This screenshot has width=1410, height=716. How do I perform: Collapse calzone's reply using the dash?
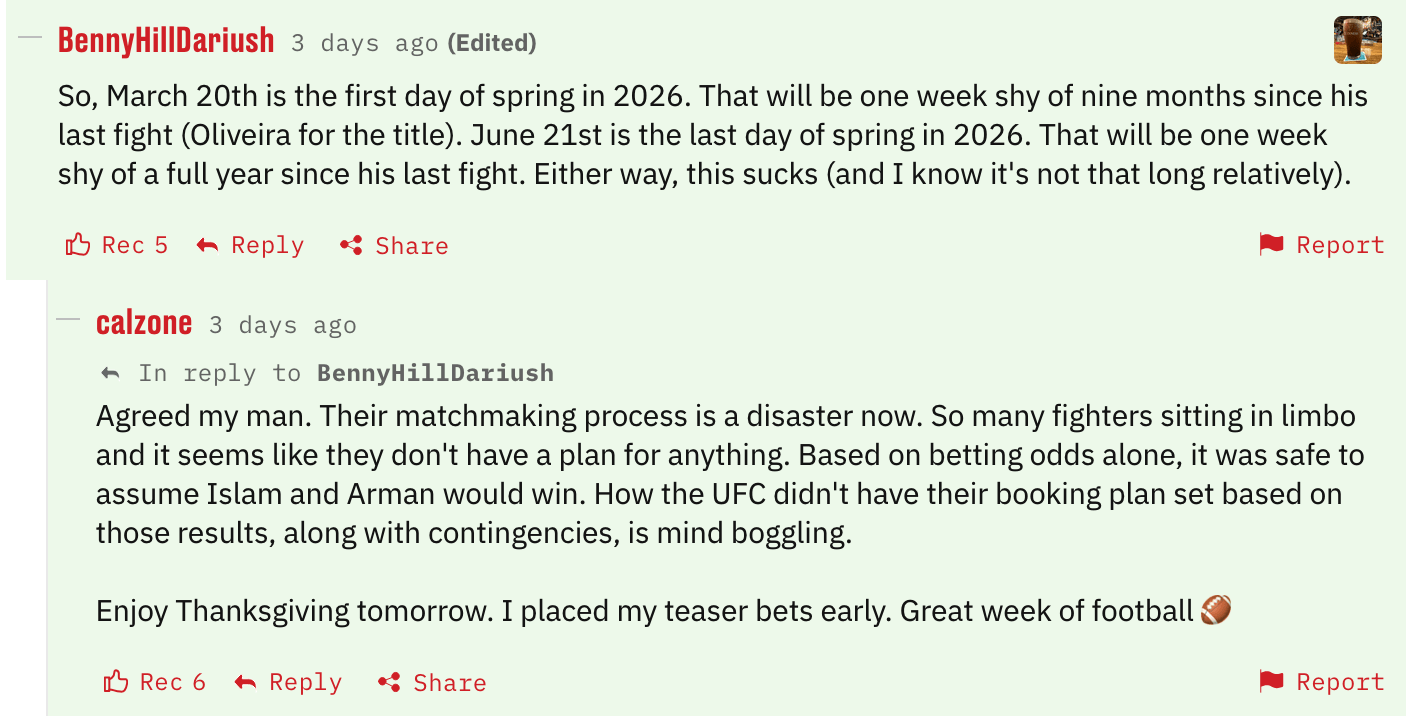pyautogui.click(x=68, y=320)
